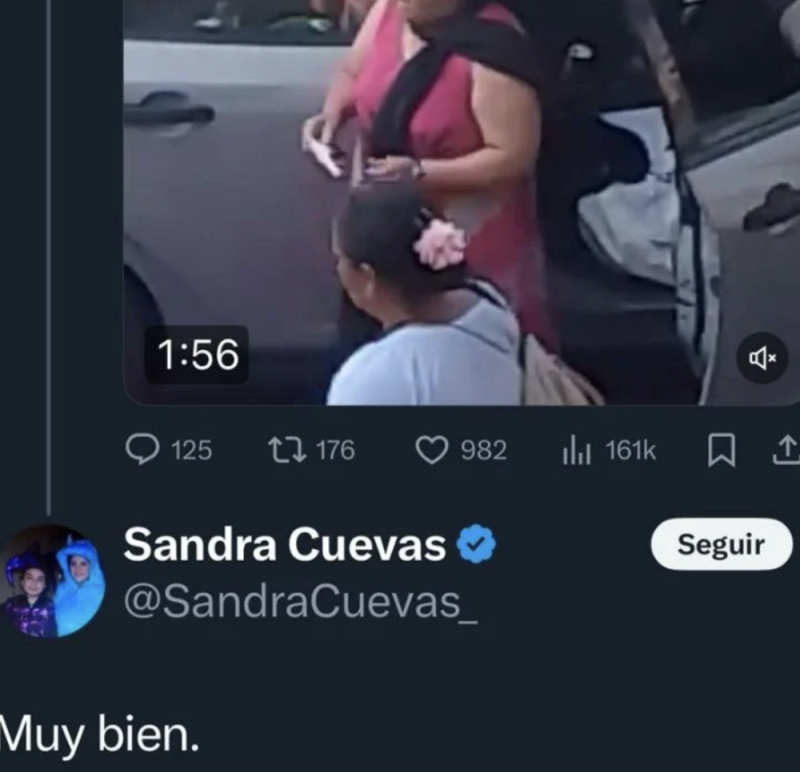Open the 125 replies count
This screenshot has width=800, height=772.
point(191,450)
